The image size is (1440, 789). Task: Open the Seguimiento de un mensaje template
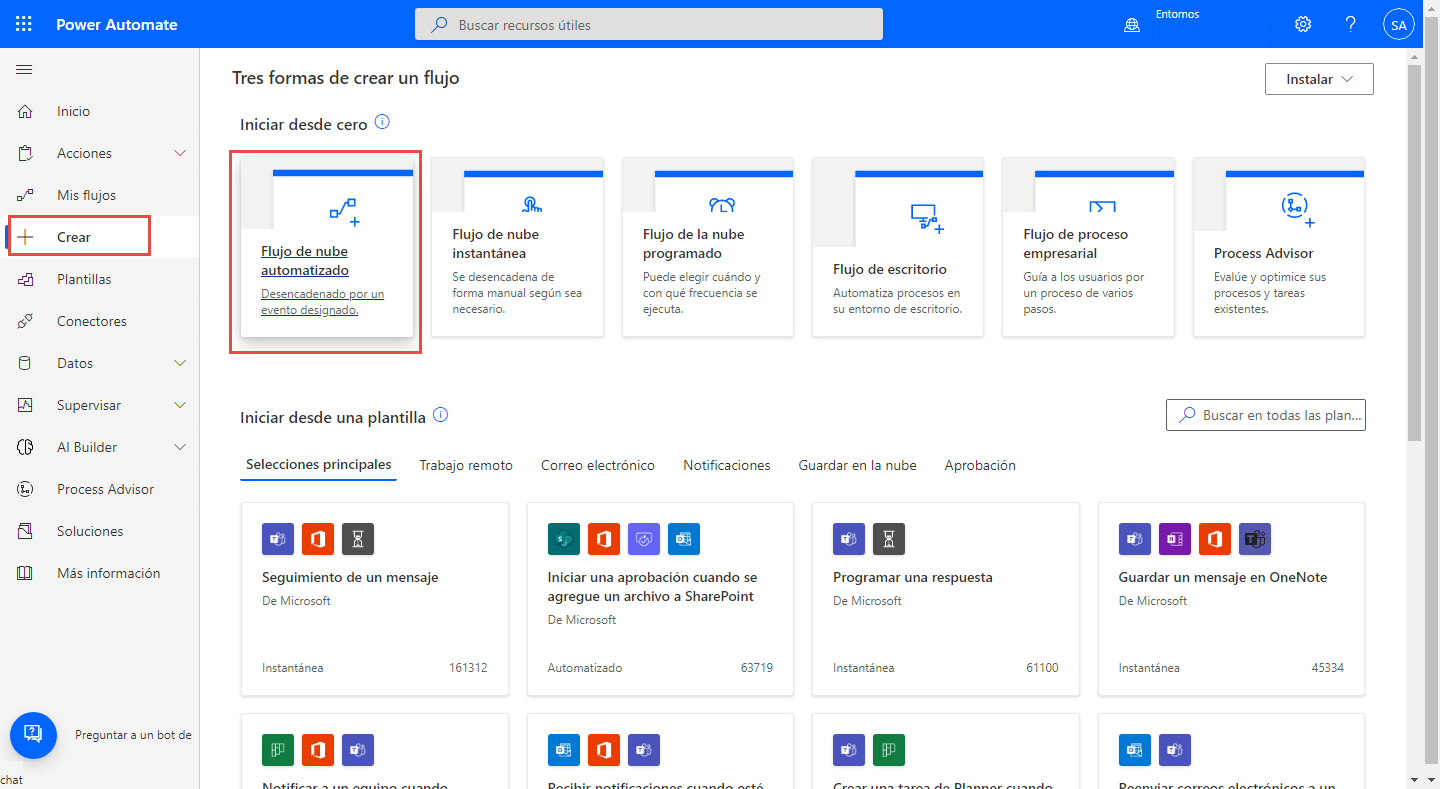coord(375,598)
